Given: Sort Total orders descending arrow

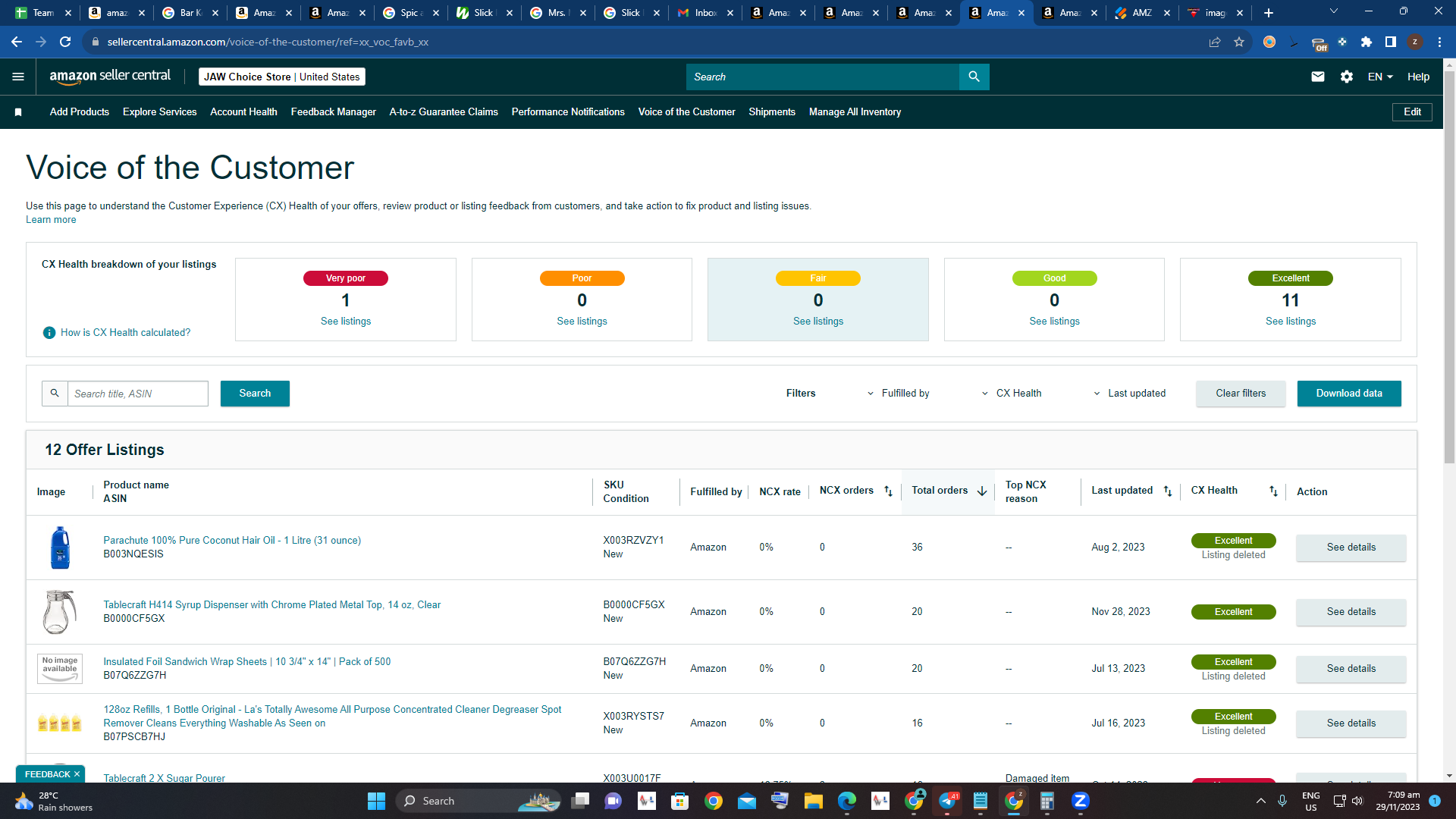Looking at the screenshot, I should click(x=982, y=491).
